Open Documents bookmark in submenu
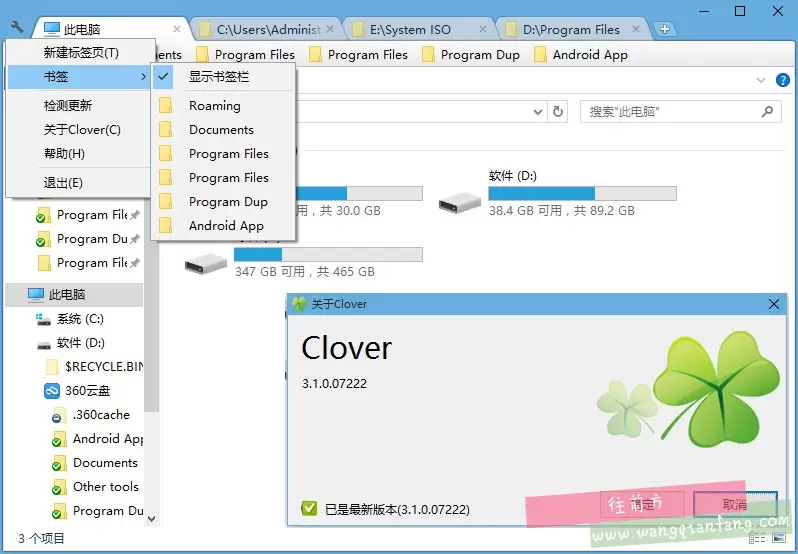Viewport: 798px width, 554px height. pyautogui.click(x=224, y=130)
